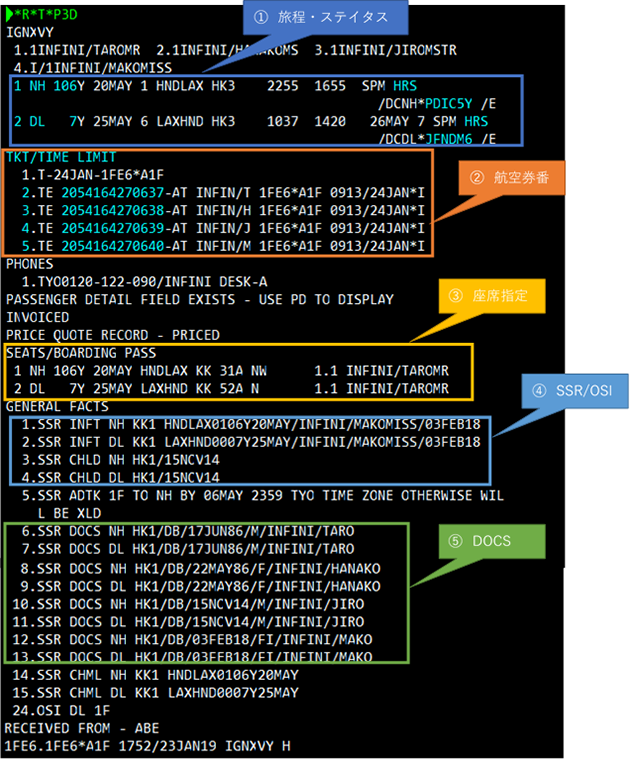Click departure time 1037 on the DL segment
The height and width of the screenshot is (759, 630).
tap(283, 121)
